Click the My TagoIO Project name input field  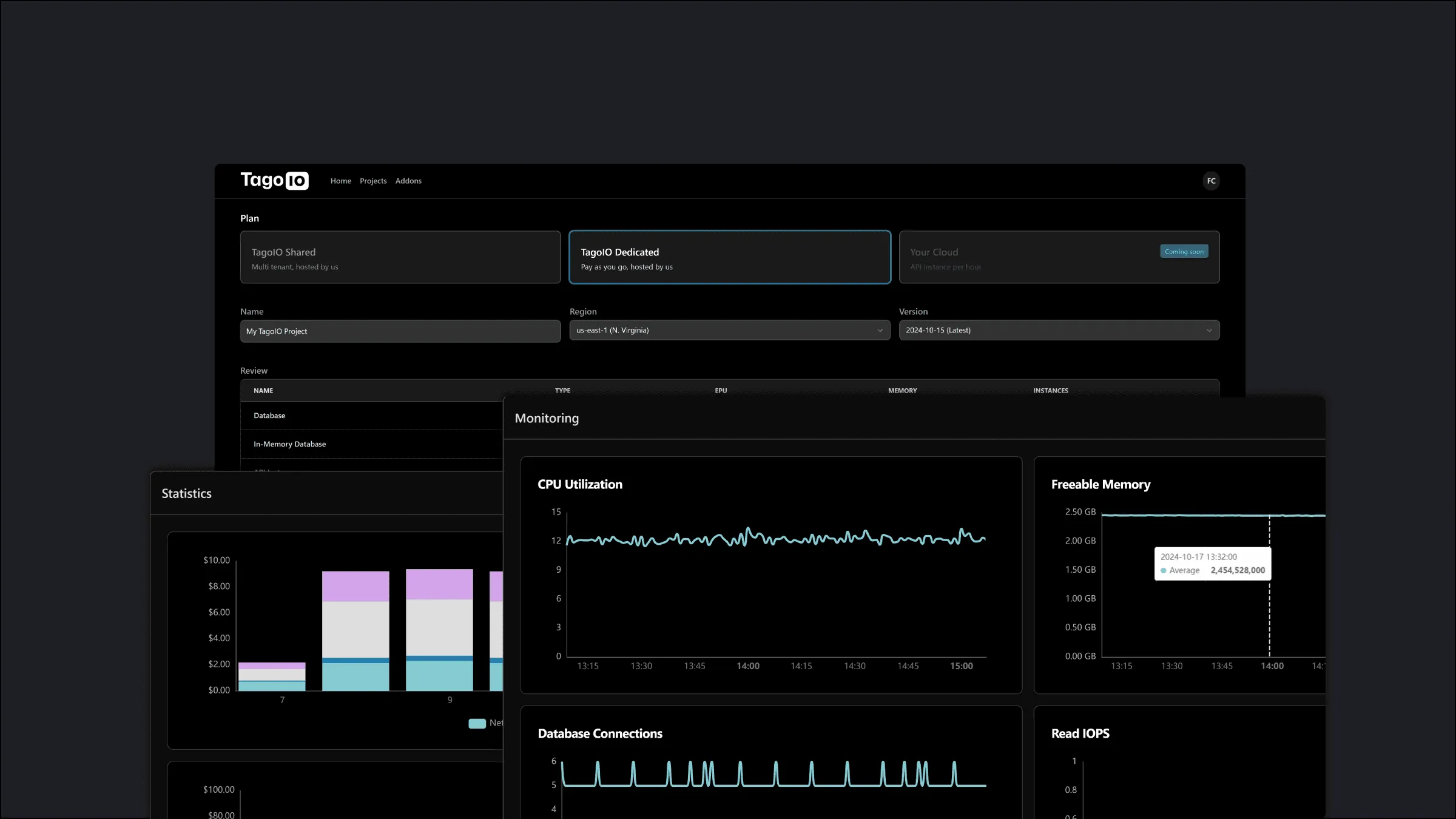tap(400, 331)
